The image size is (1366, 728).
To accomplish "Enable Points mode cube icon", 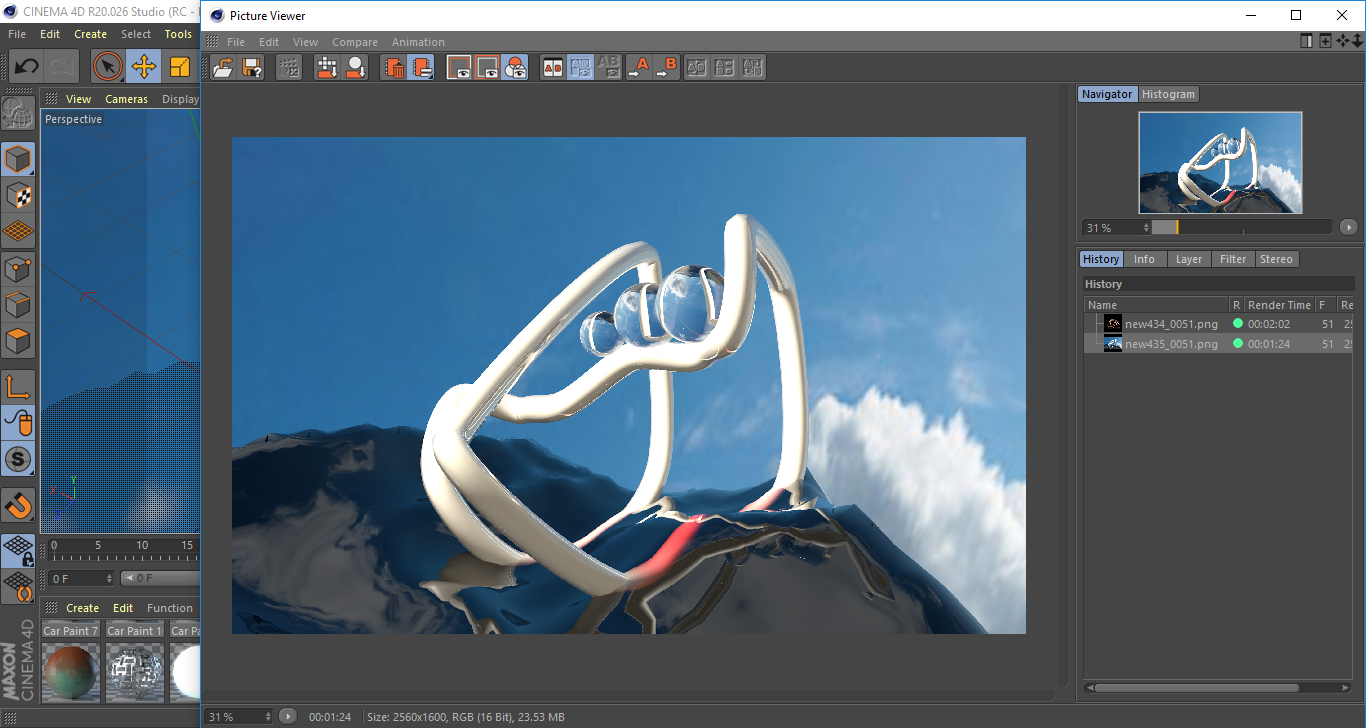I will coord(18,268).
